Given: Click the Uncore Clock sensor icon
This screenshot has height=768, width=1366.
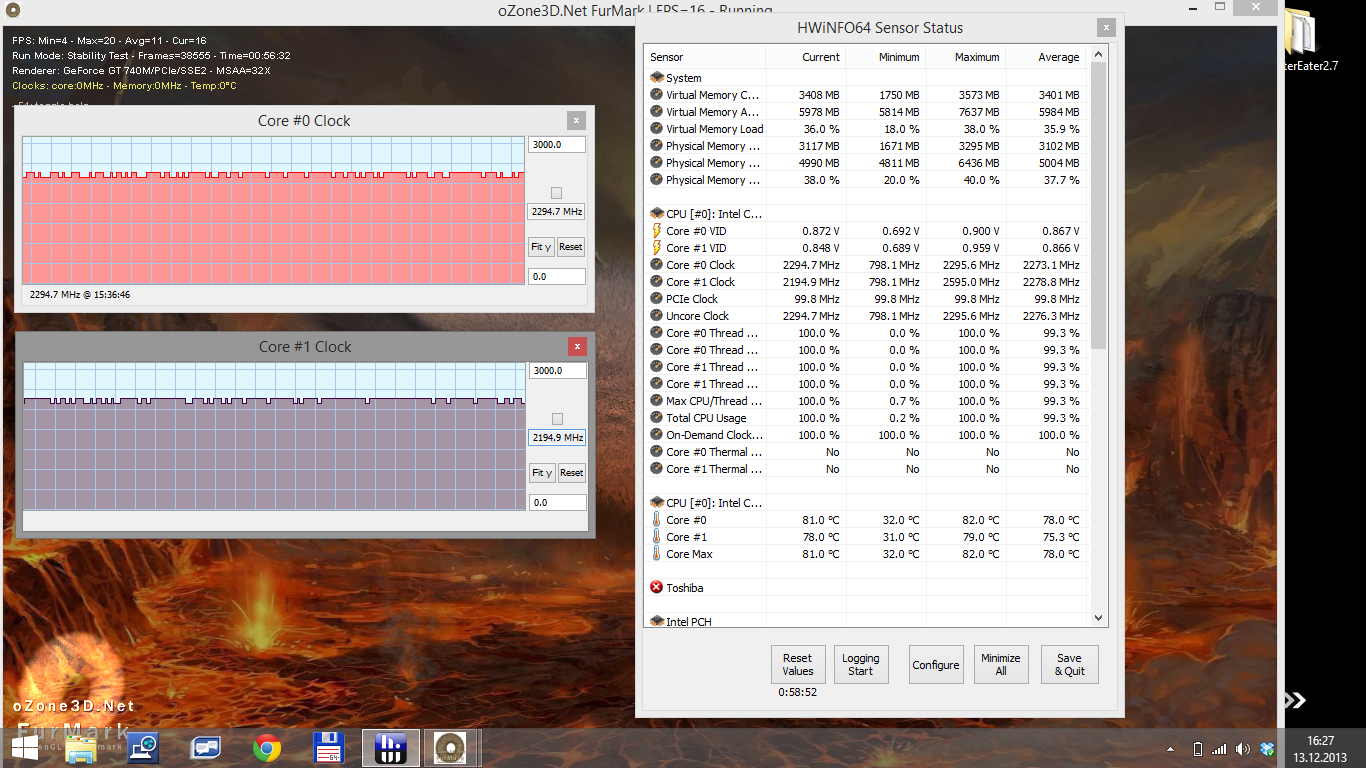Looking at the screenshot, I should (x=657, y=316).
